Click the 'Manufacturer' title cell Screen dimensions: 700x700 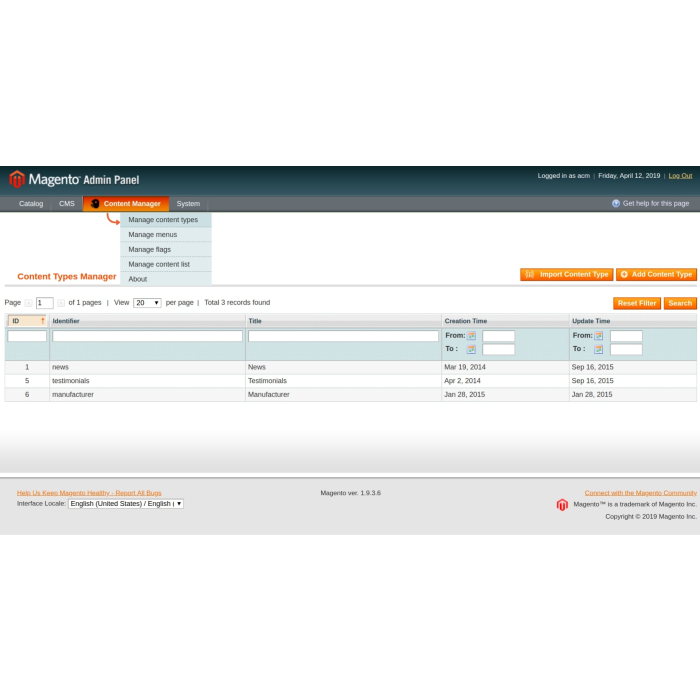coord(343,395)
